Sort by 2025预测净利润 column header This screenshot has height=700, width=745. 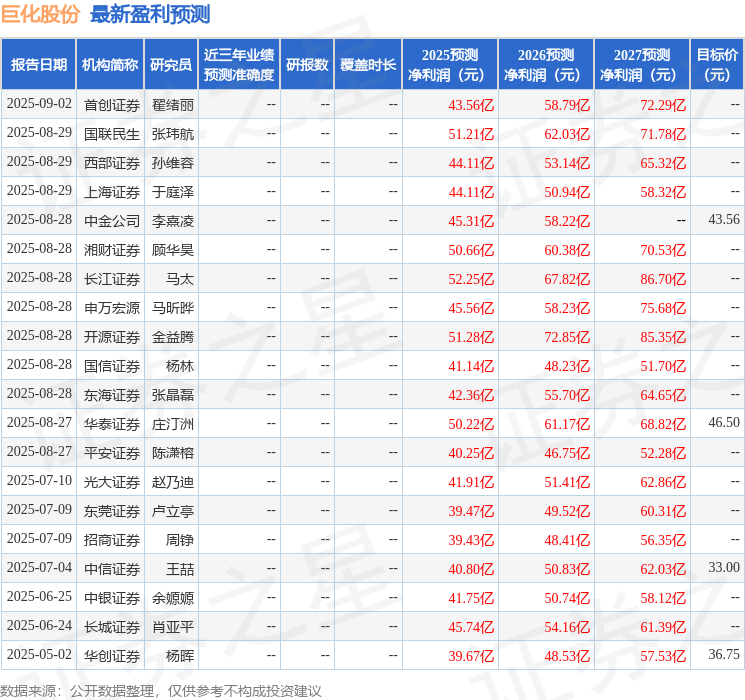click(450, 65)
